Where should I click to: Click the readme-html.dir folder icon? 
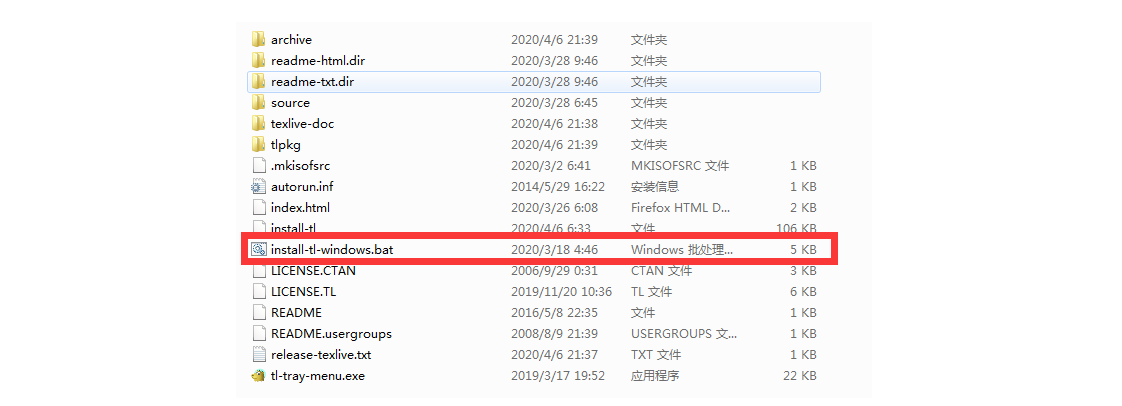(258, 61)
